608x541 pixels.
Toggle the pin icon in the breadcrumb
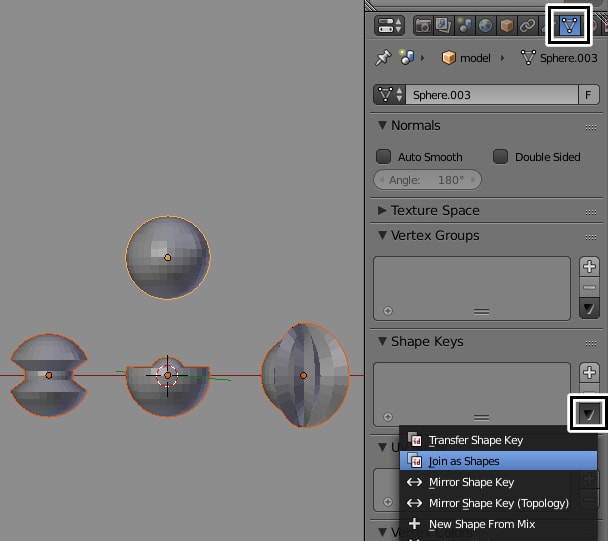(x=383, y=58)
